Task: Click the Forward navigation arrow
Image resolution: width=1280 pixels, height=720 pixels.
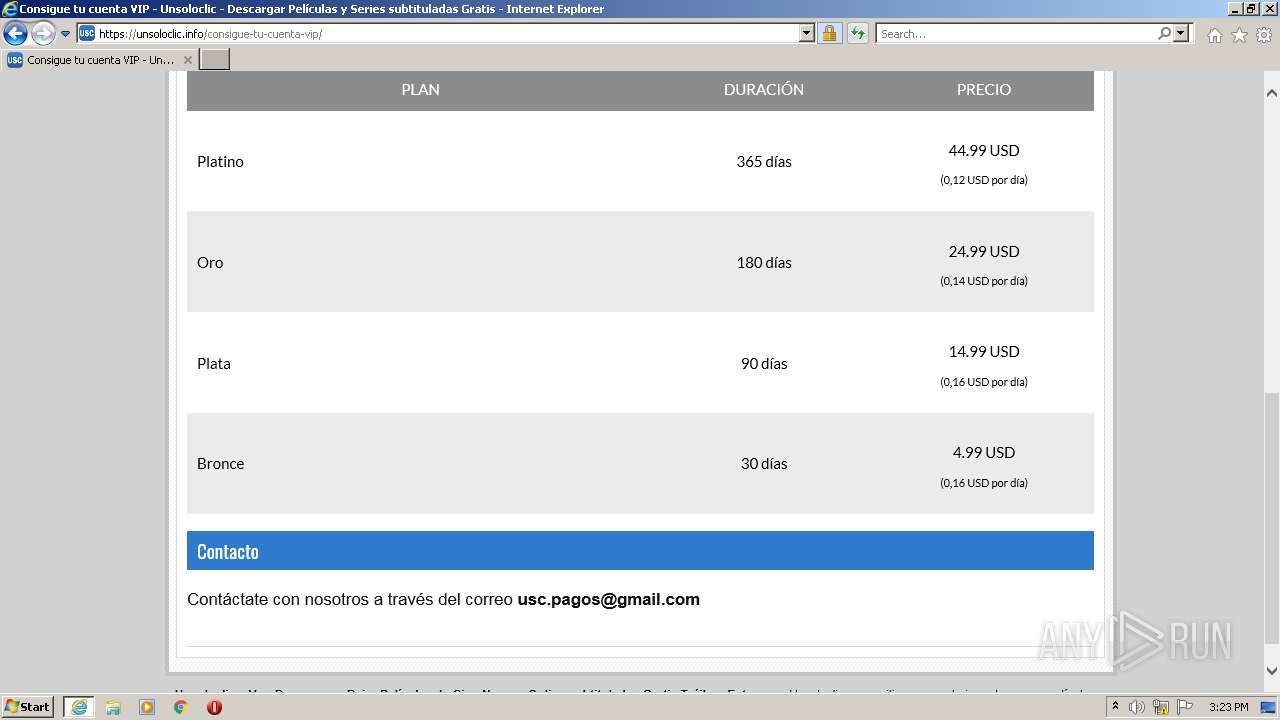Action: pyautogui.click(x=43, y=34)
